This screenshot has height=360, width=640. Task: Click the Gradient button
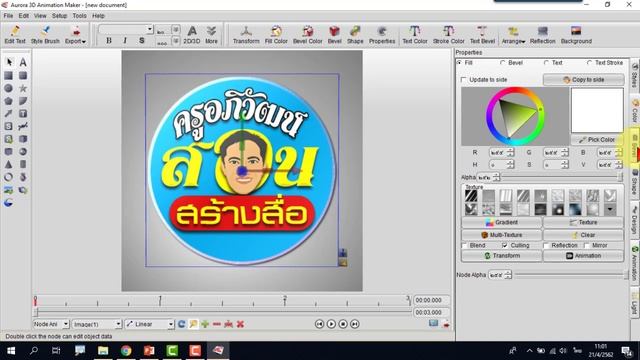502,222
